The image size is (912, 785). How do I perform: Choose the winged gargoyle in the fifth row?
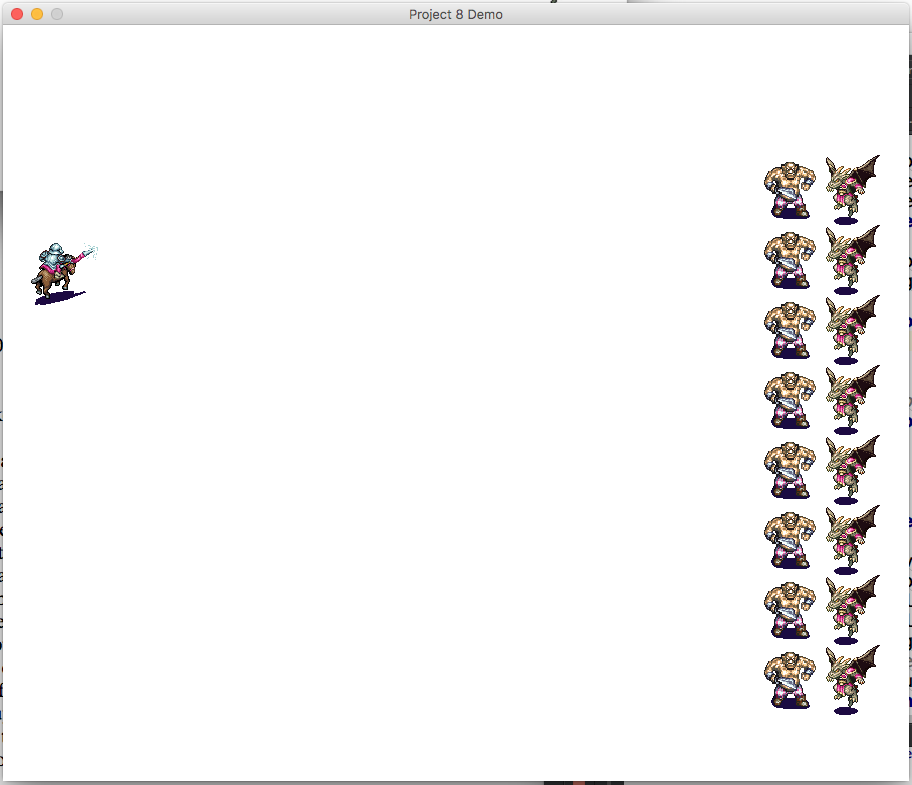pyautogui.click(x=852, y=470)
